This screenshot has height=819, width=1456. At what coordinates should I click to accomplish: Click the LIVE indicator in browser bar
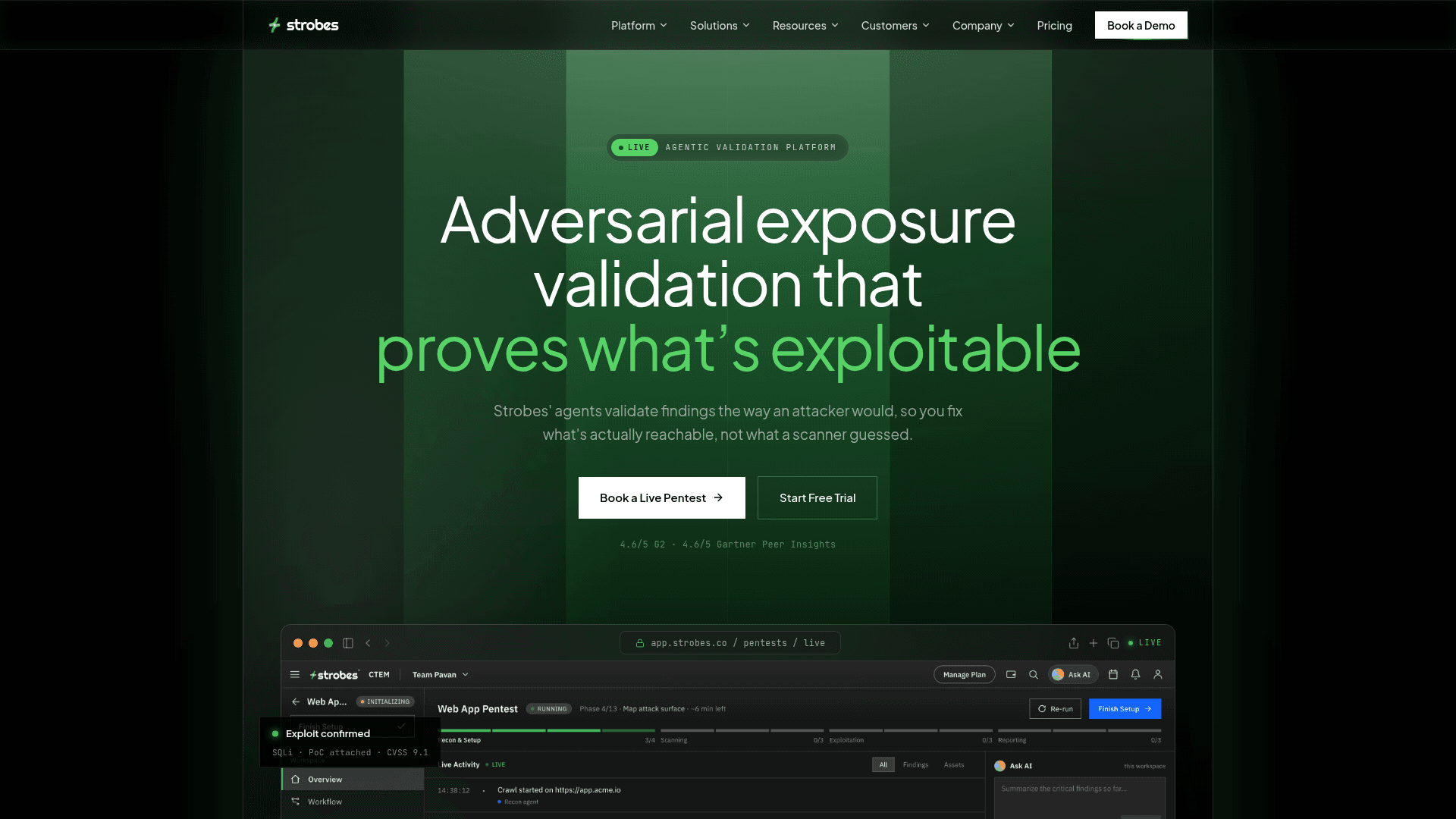(1145, 643)
